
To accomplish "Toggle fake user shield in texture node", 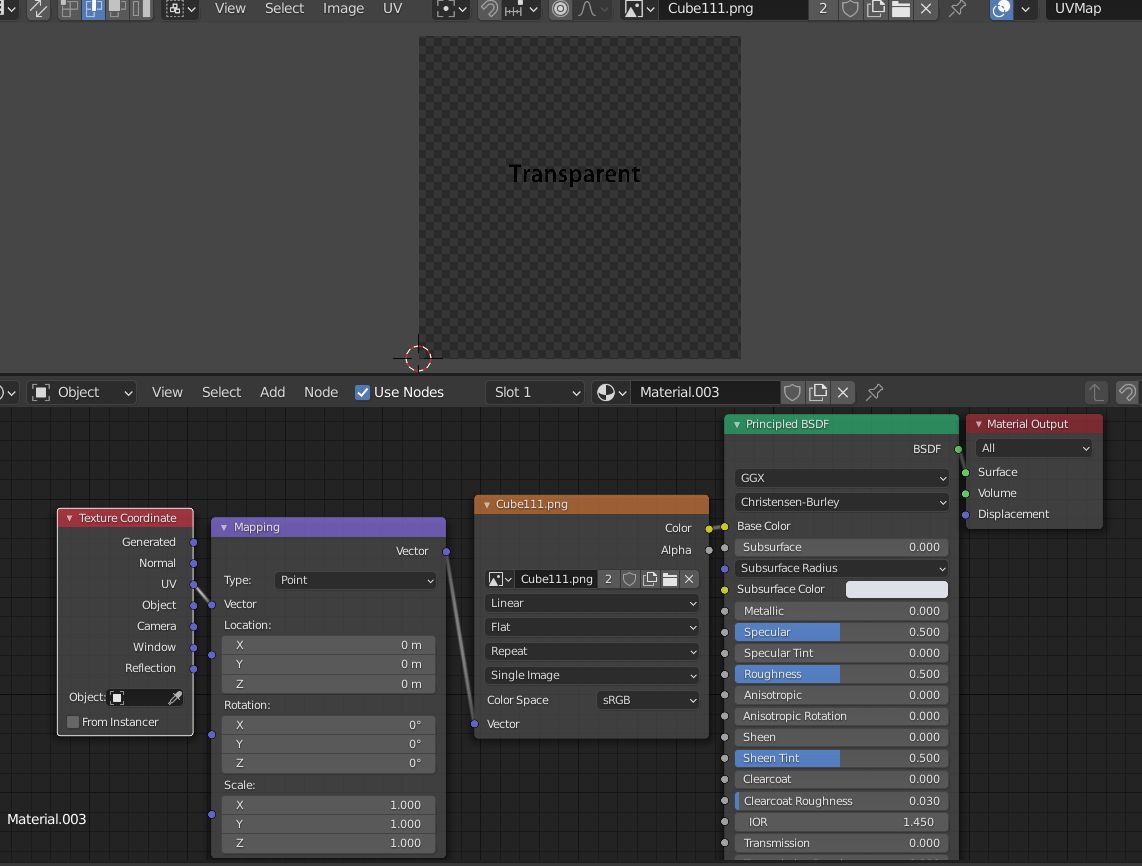I will [629, 579].
